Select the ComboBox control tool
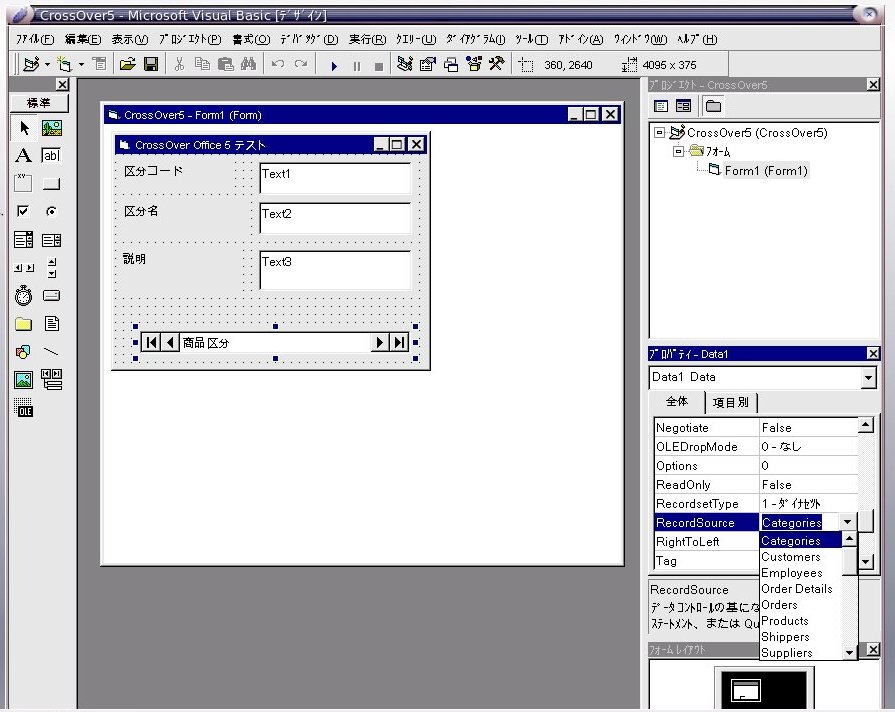Viewport: 895px width, 712px height. pos(23,240)
